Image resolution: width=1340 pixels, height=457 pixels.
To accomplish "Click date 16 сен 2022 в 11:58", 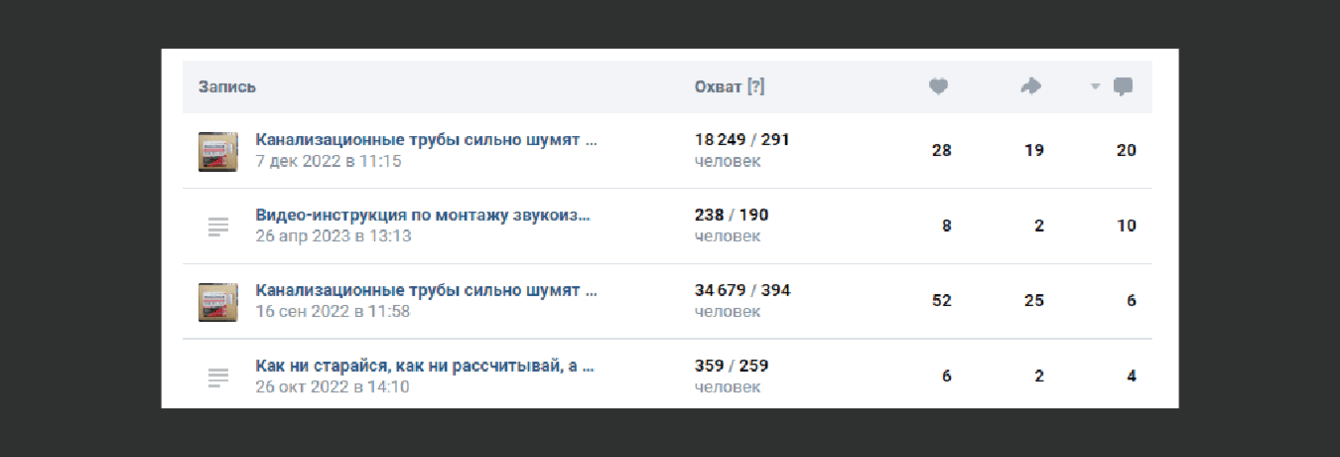I will tap(332, 311).
